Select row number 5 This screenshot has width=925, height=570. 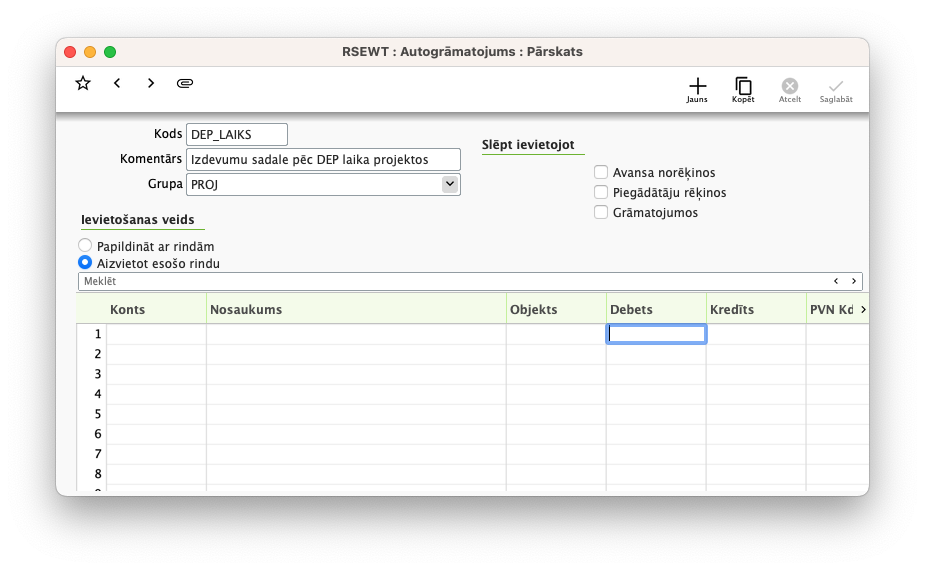pos(92,414)
